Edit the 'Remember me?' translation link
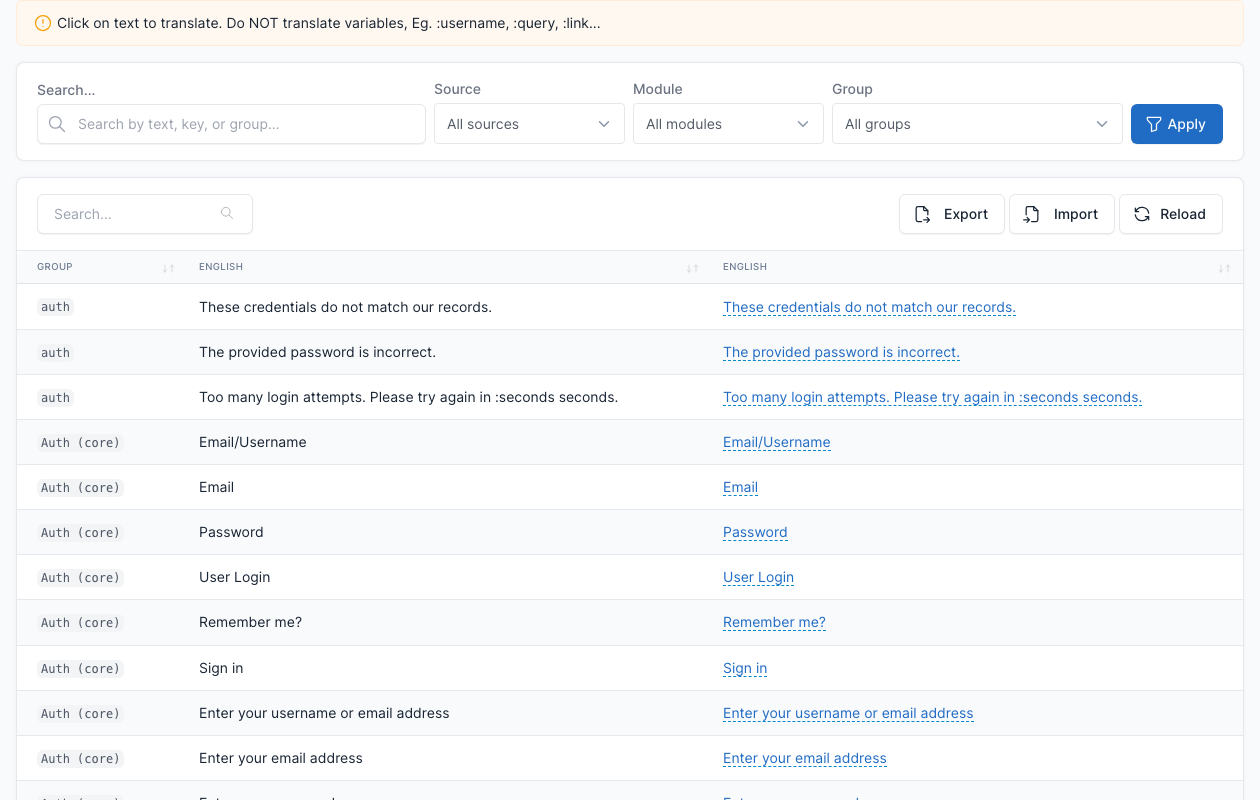The width and height of the screenshot is (1260, 800). click(774, 622)
